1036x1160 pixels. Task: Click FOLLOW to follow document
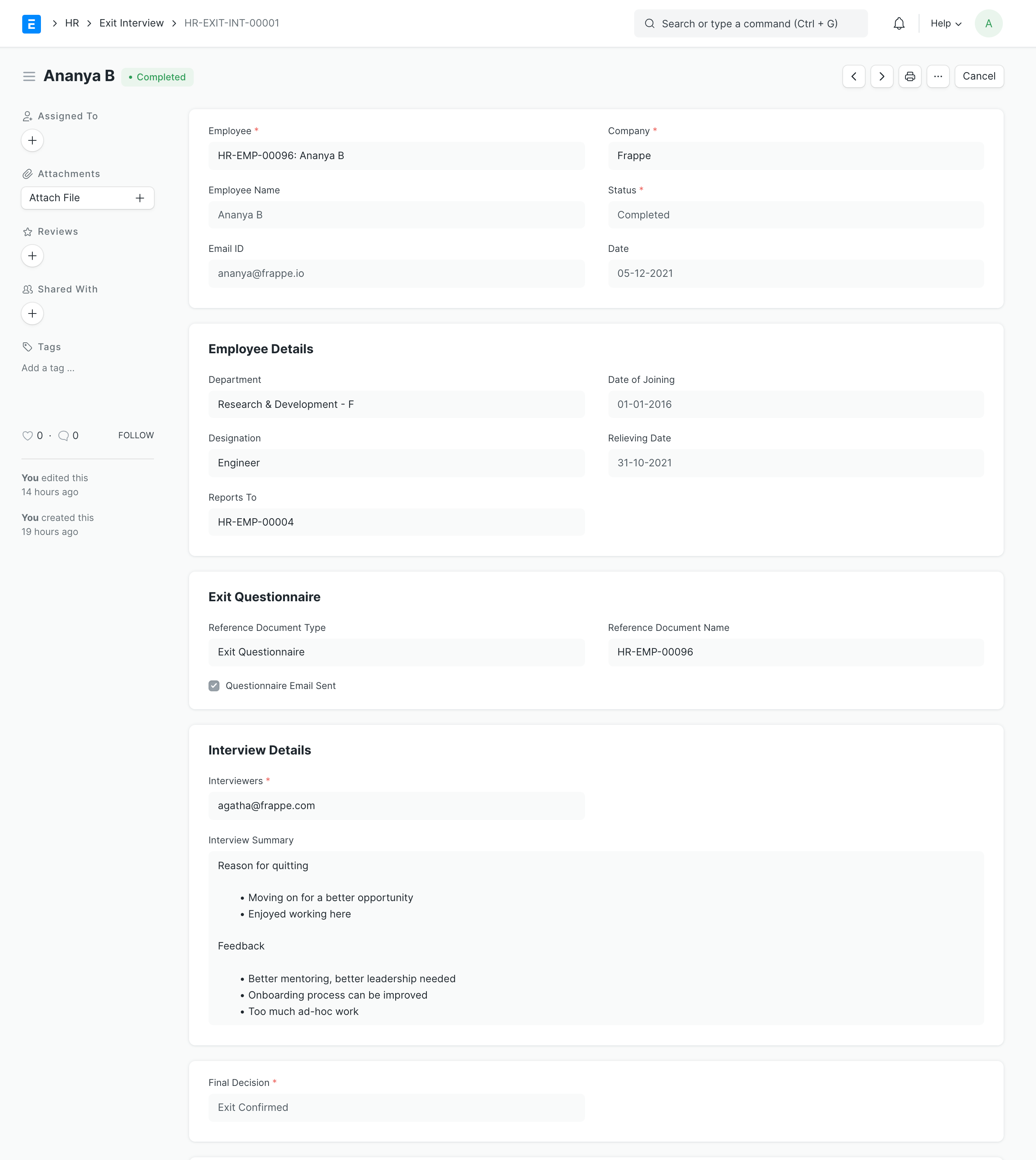(x=136, y=435)
